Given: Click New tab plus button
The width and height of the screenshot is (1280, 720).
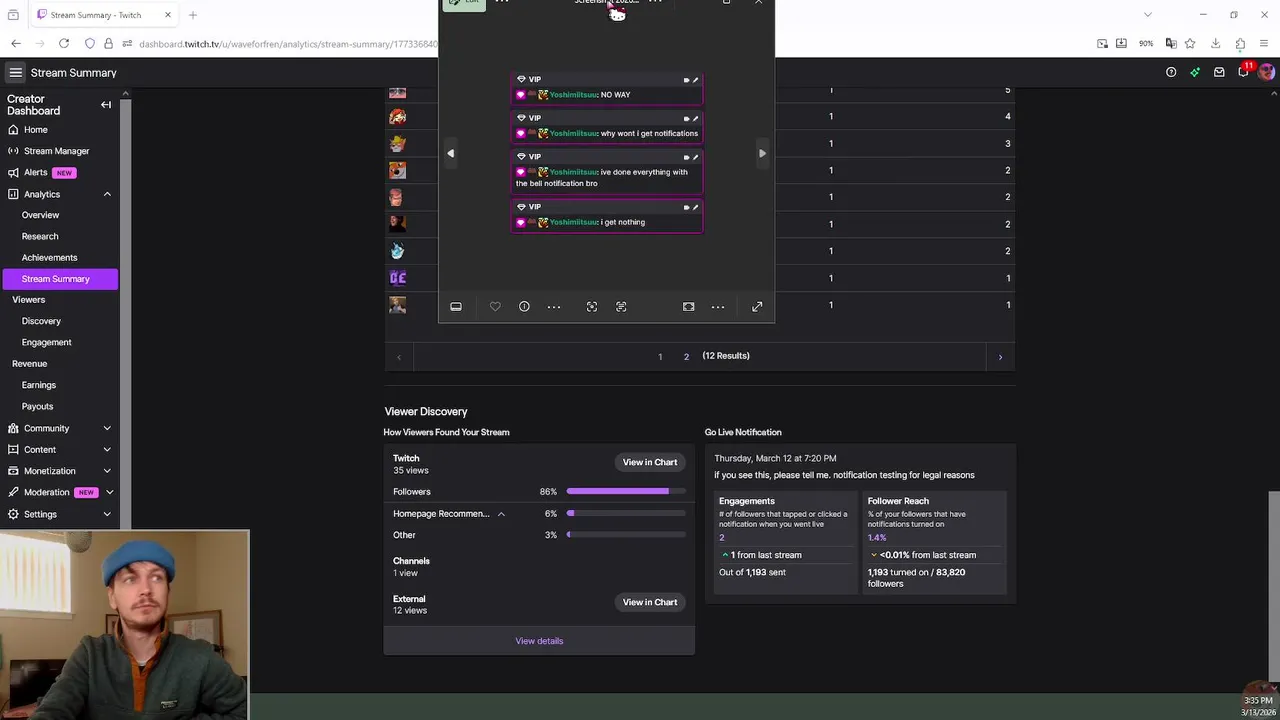Looking at the screenshot, I should [193, 15].
